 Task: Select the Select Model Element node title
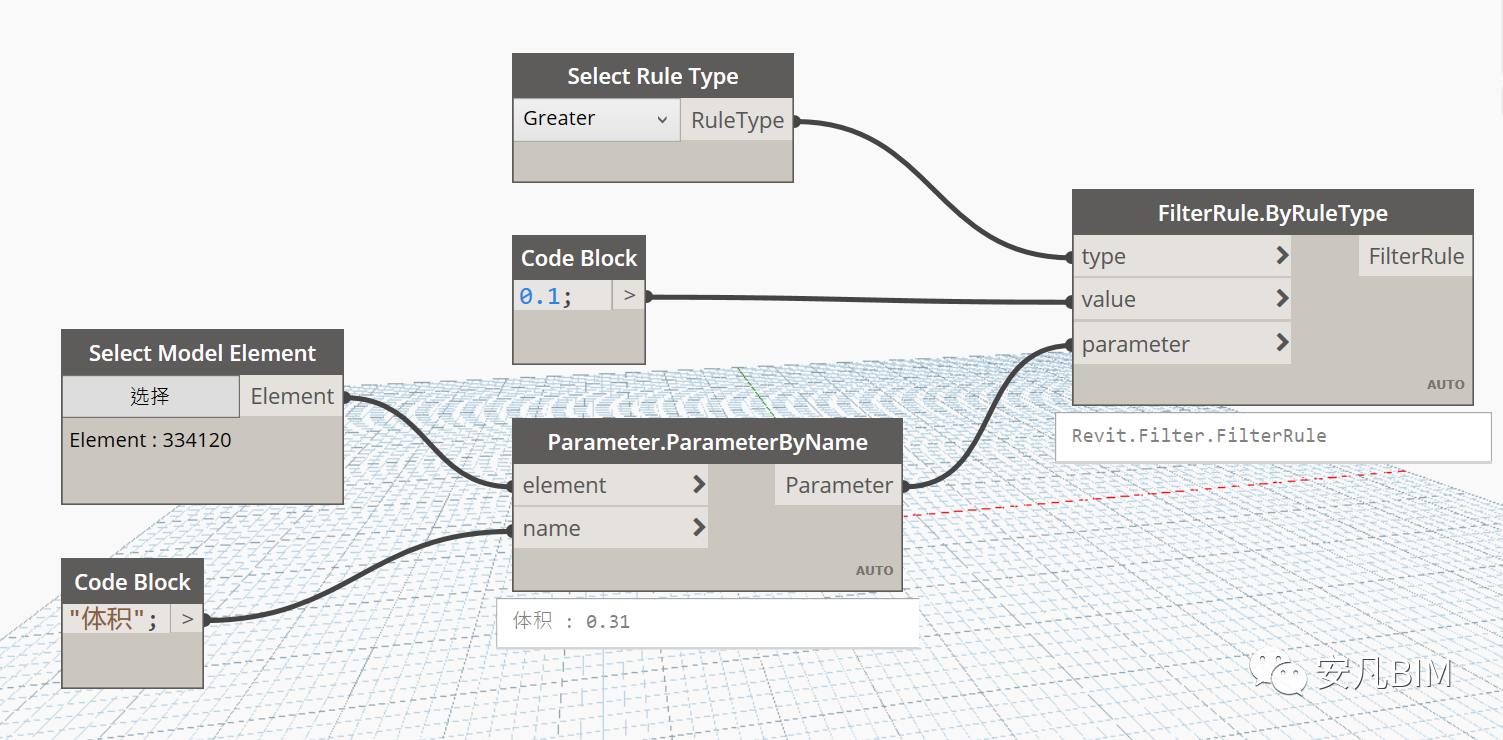coord(202,353)
